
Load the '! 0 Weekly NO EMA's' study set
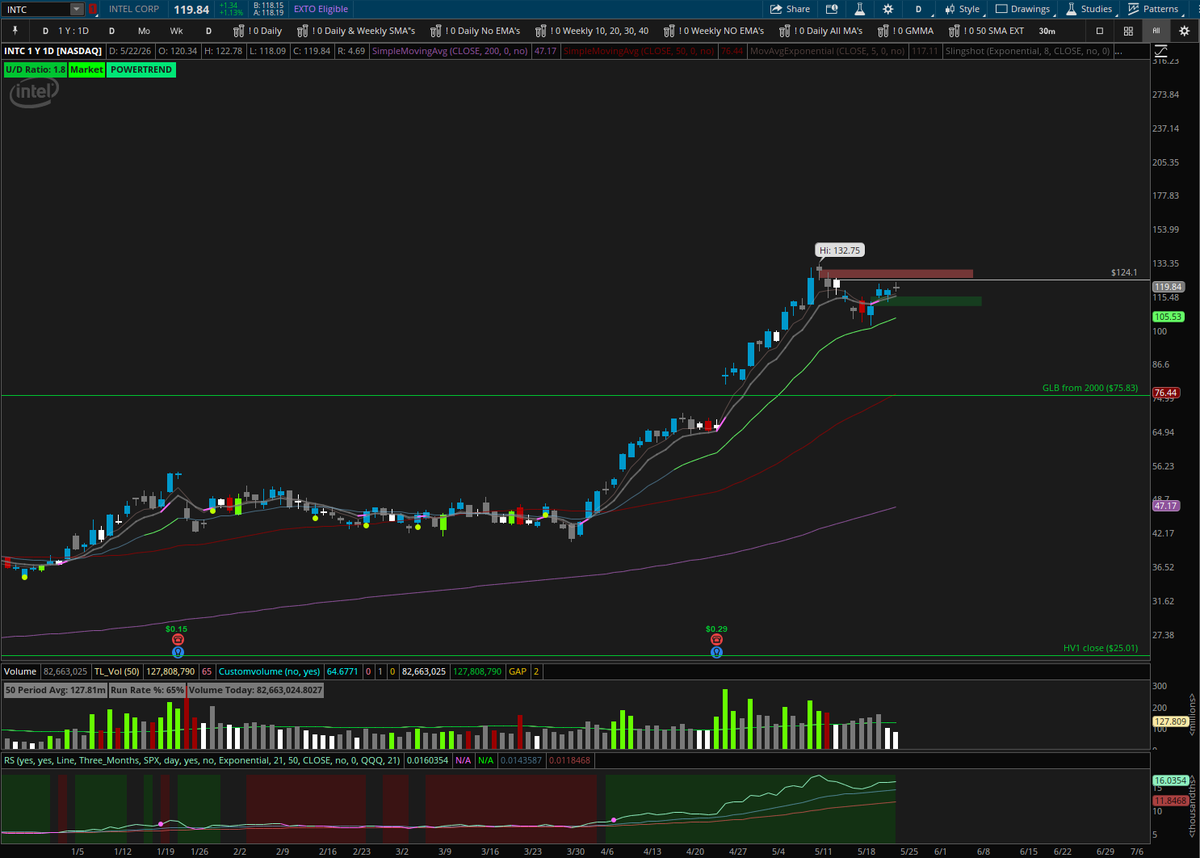(x=715, y=31)
